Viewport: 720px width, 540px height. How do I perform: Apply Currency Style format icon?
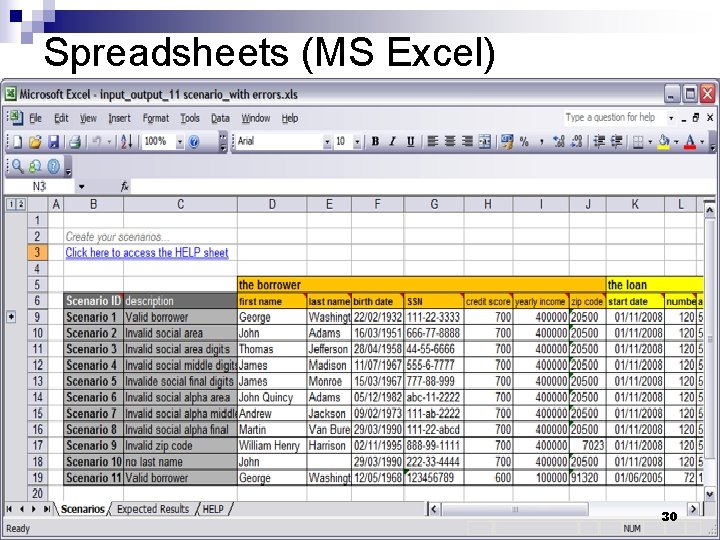pyautogui.click(x=507, y=141)
